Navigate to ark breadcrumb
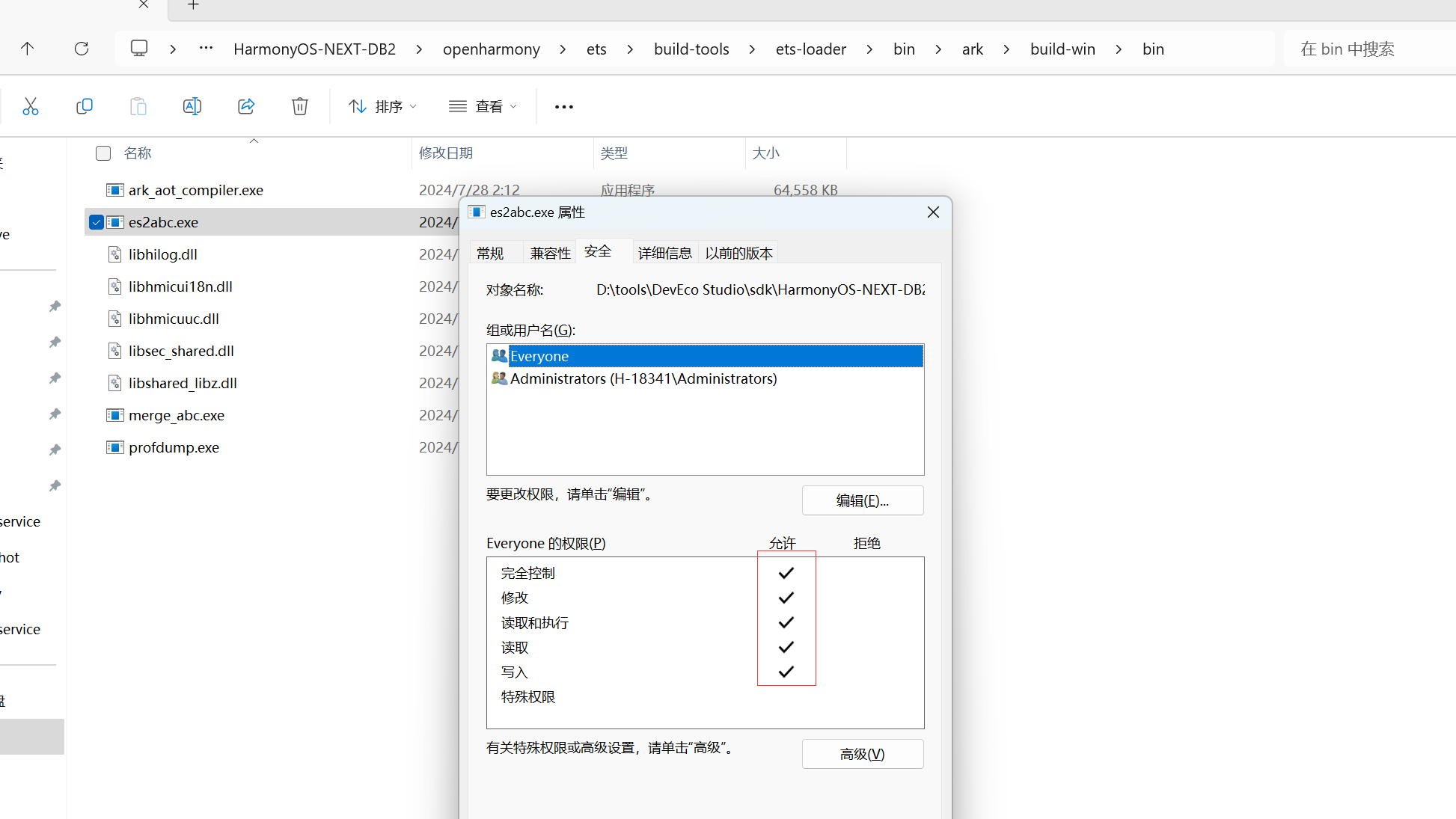This screenshot has height=819, width=1456. point(973,49)
